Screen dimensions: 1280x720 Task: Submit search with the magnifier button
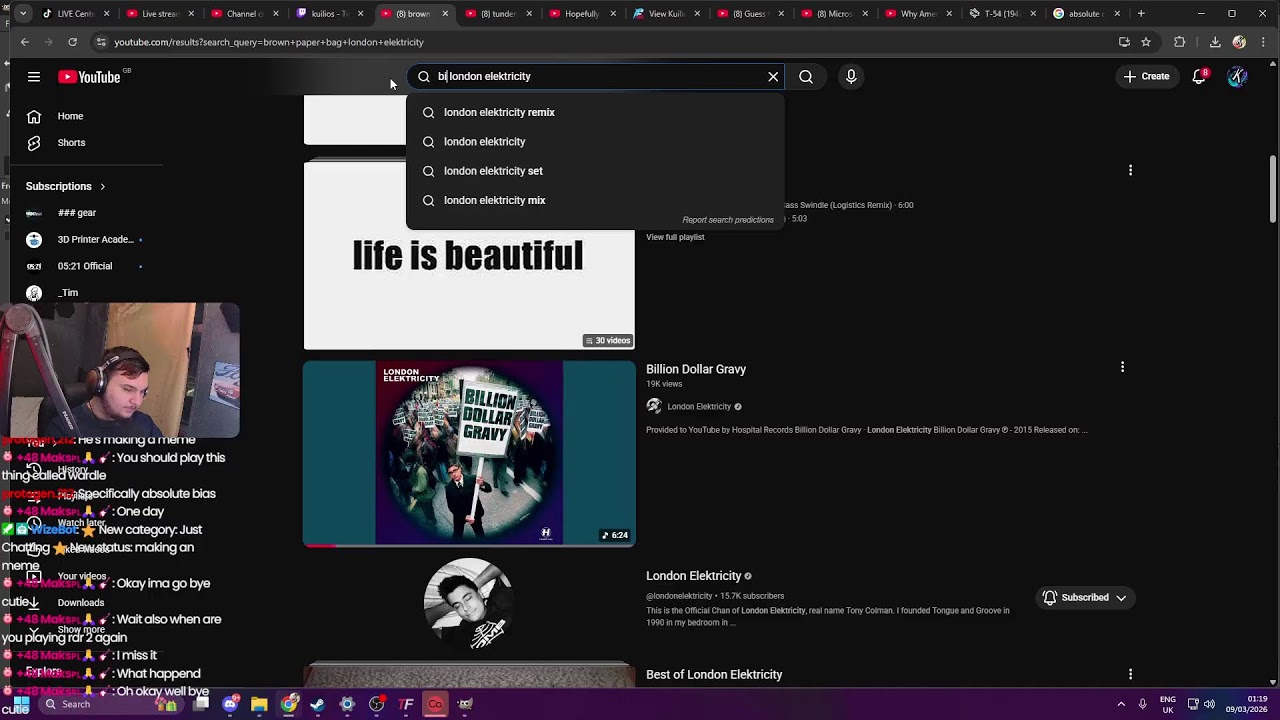click(806, 76)
